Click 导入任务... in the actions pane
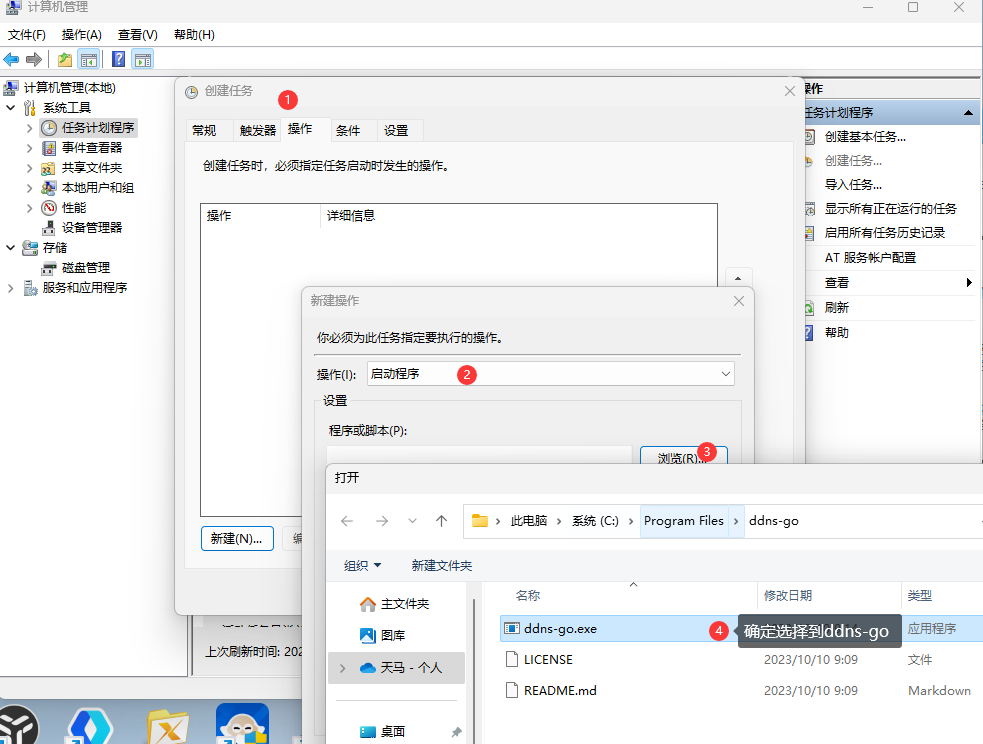 point(853,185)
